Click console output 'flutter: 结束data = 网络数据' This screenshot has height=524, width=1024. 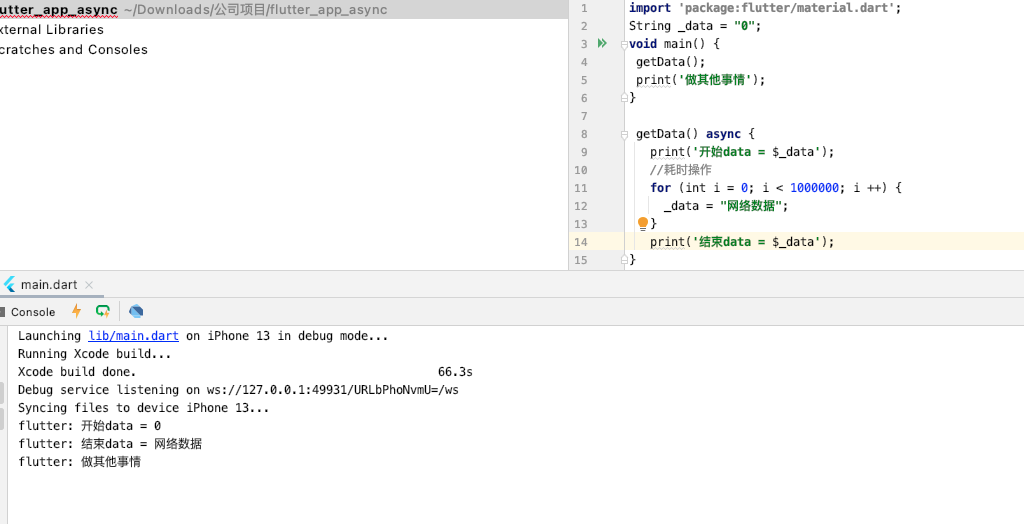[x=110, y=444]
